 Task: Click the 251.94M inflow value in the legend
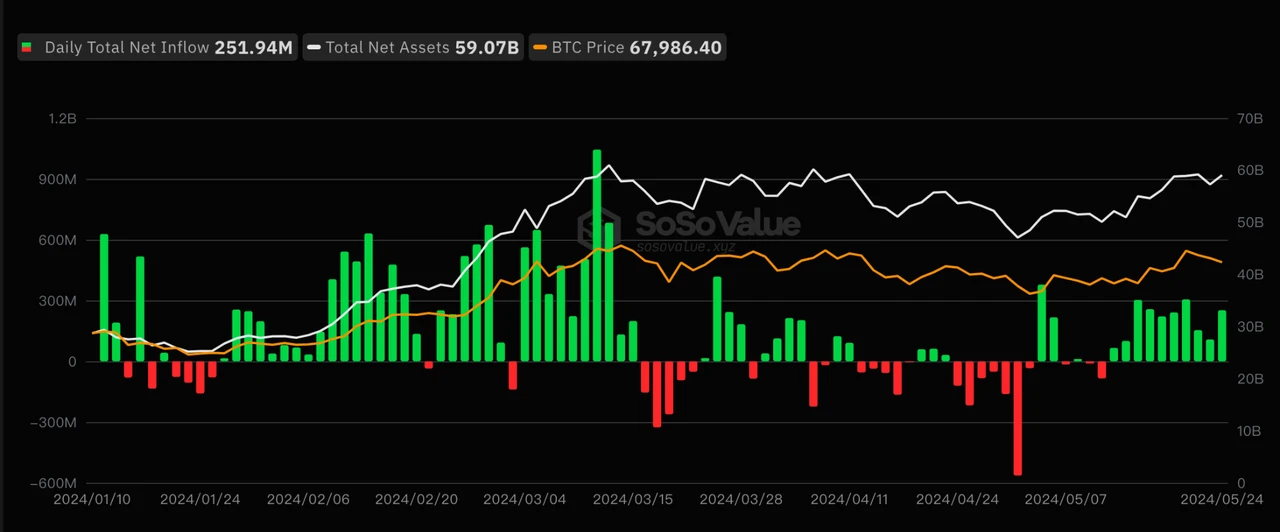pos(254,47)
